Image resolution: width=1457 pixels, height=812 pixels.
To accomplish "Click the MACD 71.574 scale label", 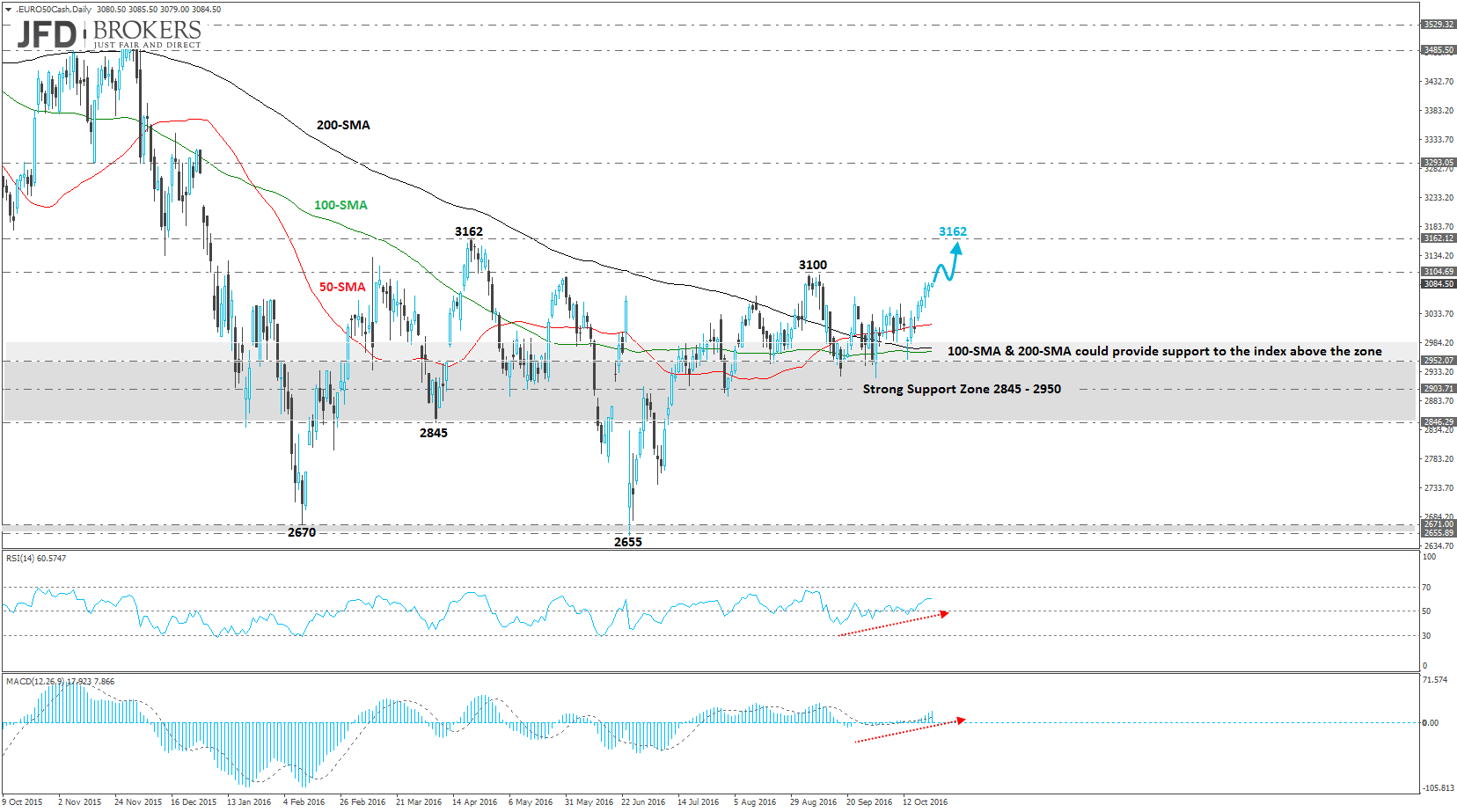I will 1434,680.
